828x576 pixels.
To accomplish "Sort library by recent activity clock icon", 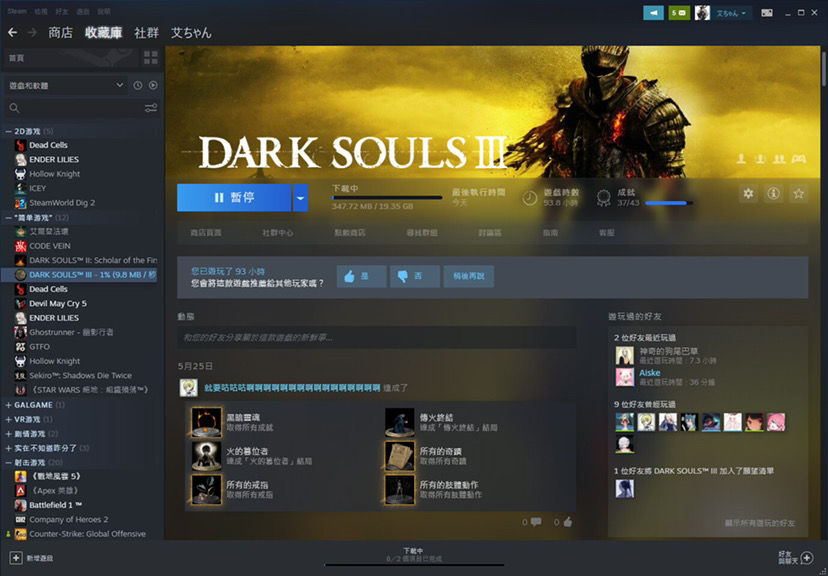I will point(138,85).
